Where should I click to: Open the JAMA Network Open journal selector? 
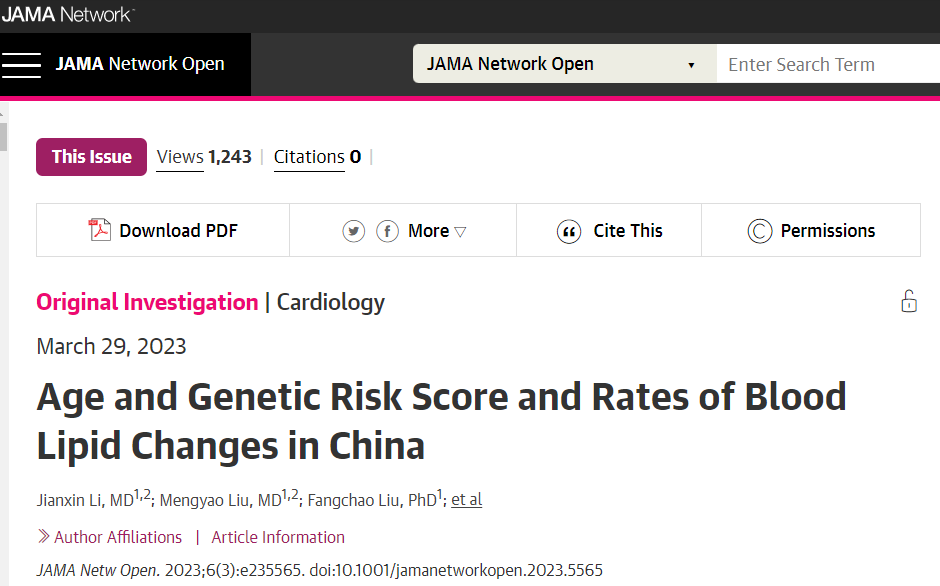coord(565,64)
